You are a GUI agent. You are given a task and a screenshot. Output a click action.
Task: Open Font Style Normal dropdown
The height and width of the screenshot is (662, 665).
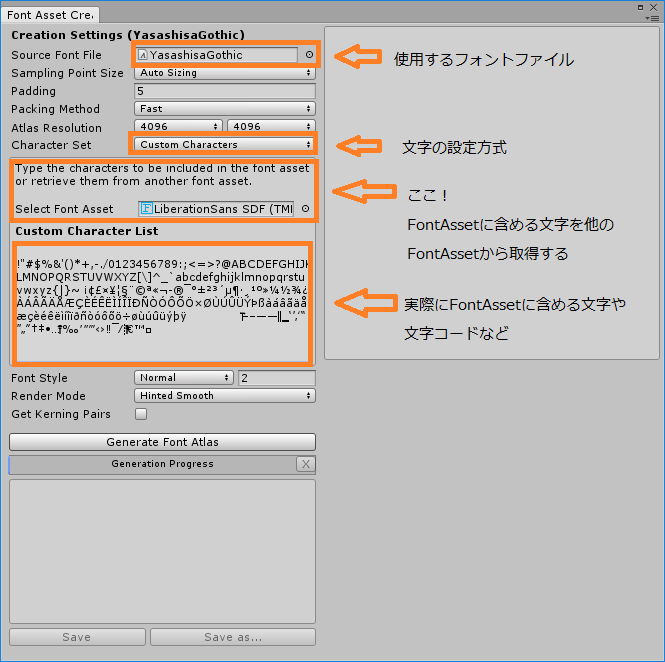point(184,377)
